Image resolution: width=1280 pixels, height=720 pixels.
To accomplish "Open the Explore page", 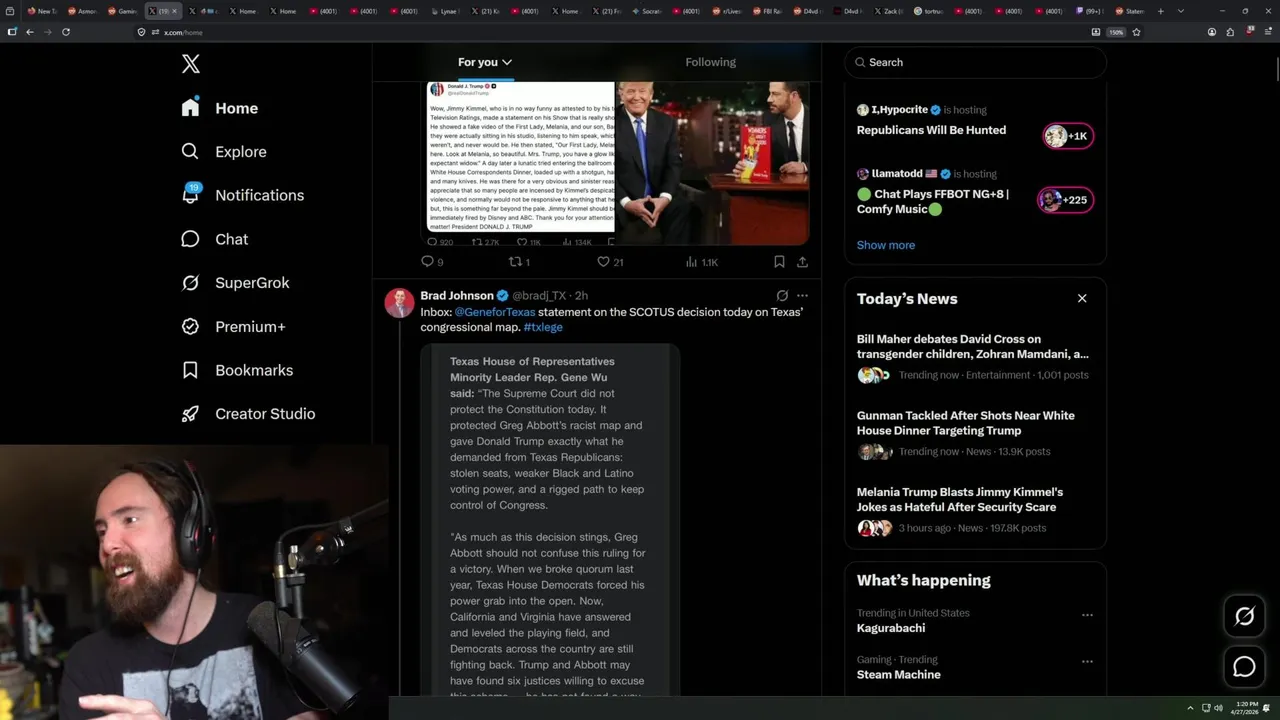I will point(224,152).
